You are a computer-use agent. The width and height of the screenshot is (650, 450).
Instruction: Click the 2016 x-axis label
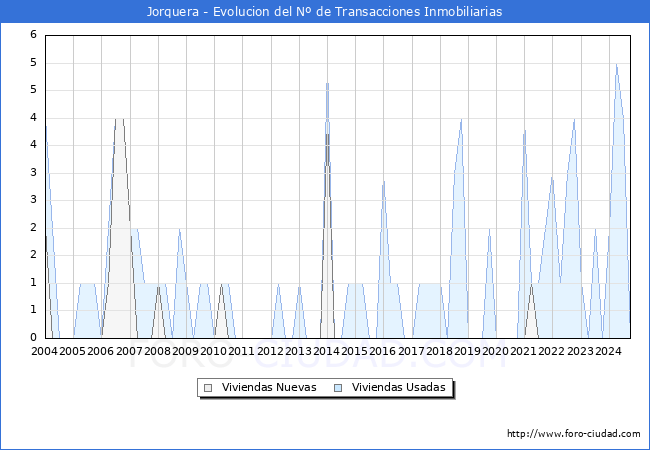(x=383, y=351)
